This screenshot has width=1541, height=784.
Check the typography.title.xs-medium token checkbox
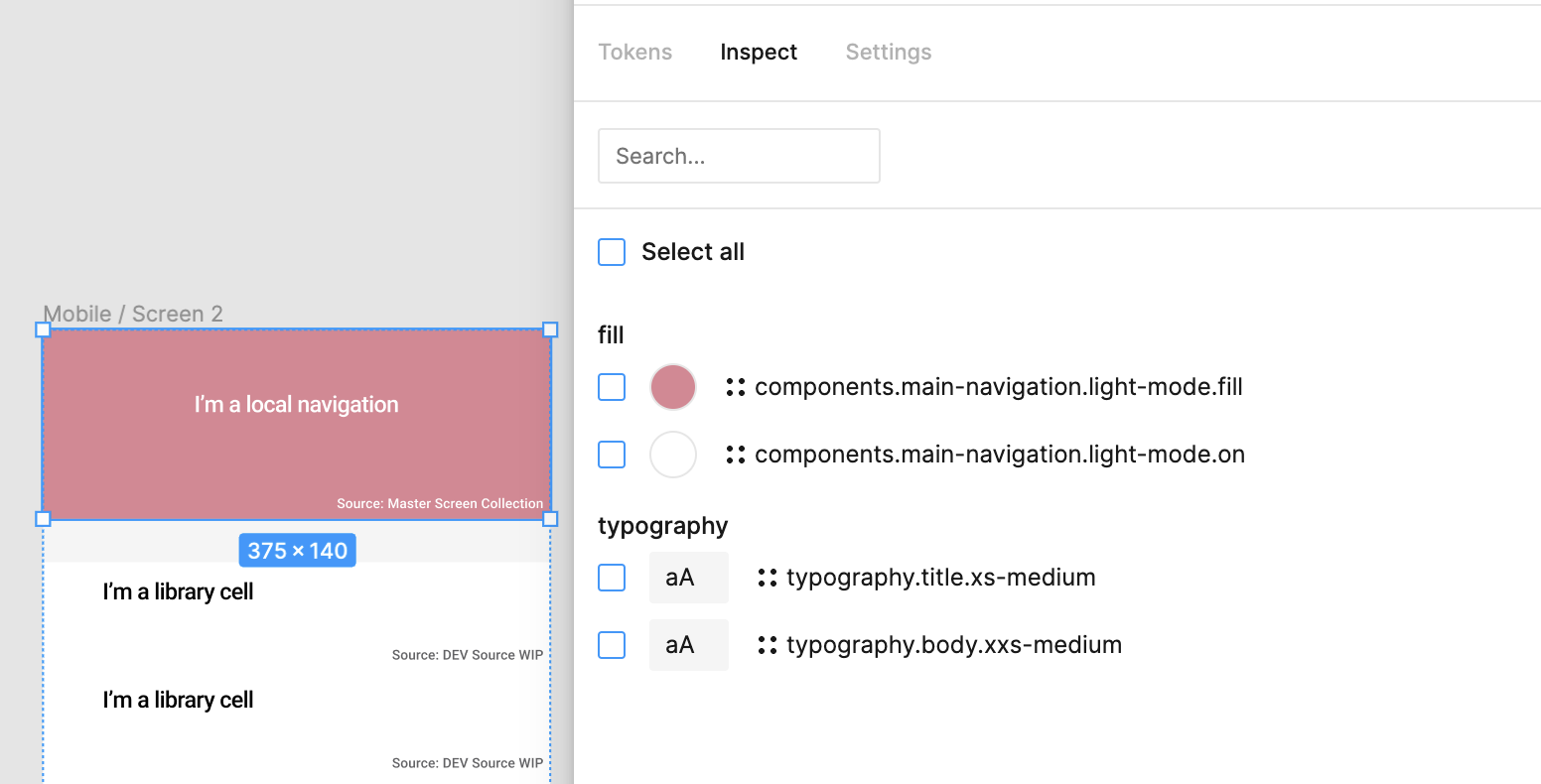pos(612,577)
